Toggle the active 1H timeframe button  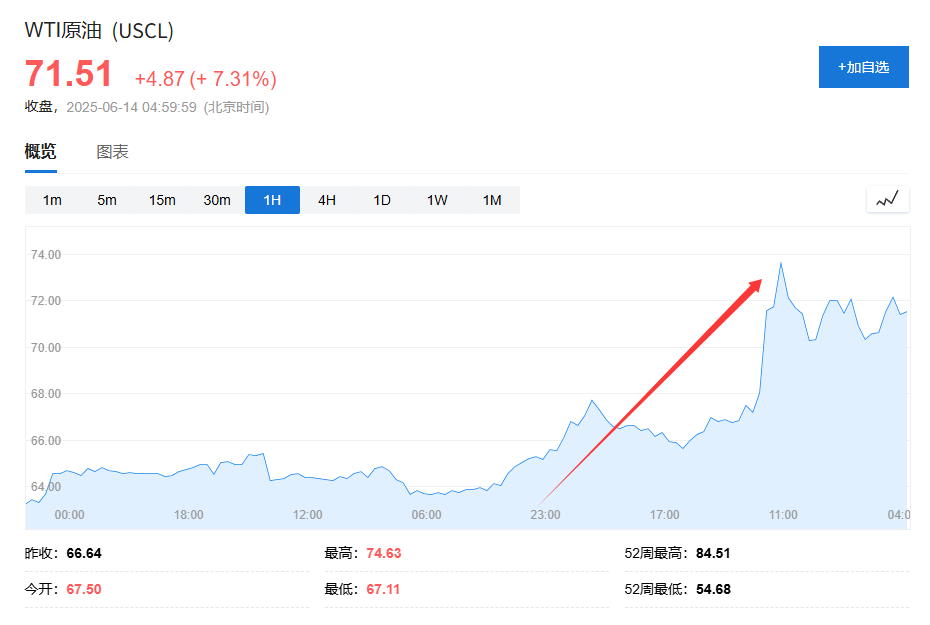pos(271,199)
